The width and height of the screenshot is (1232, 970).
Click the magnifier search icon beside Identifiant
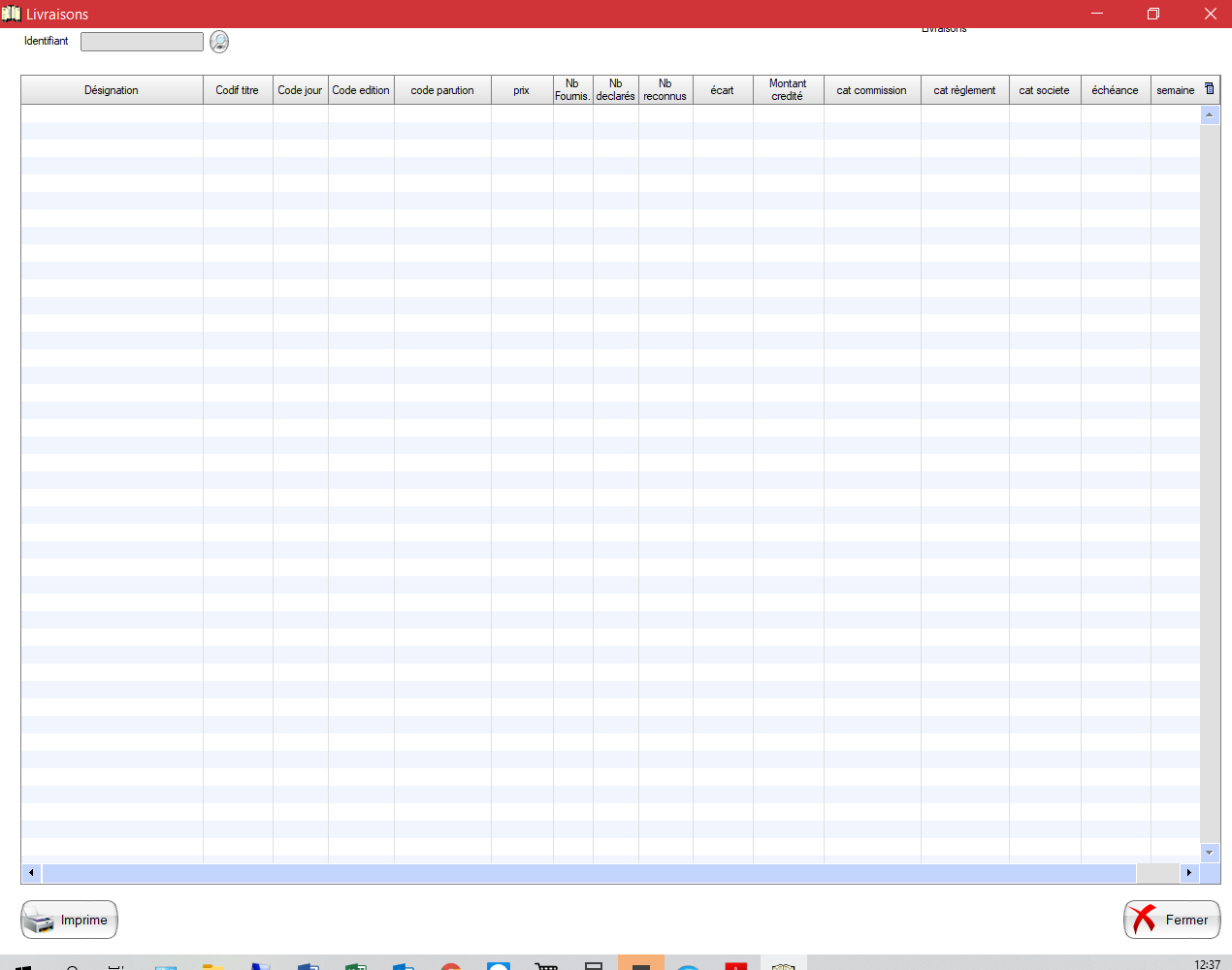(219, 42)
